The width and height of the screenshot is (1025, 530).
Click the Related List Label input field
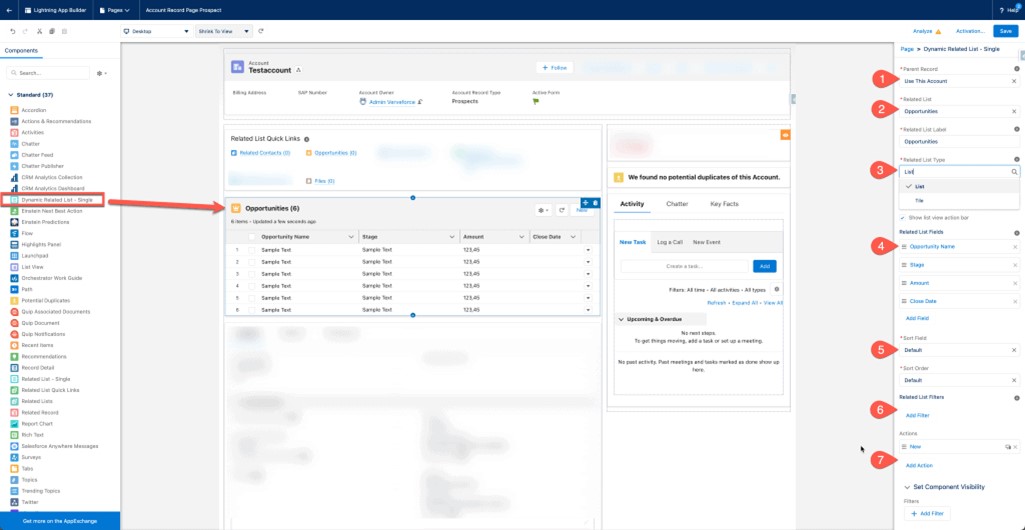959,141
